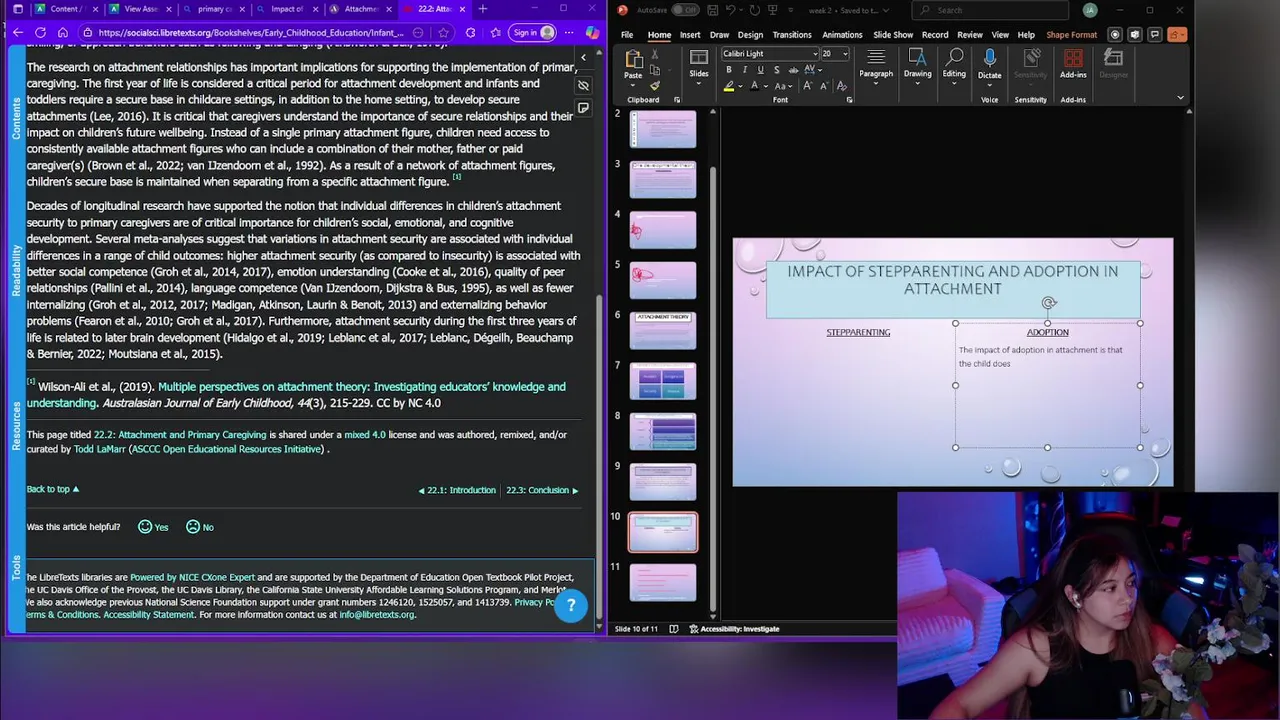Click LibreTexts help question mark bubble
1280x720 pixels.
(x=571, y=605)
